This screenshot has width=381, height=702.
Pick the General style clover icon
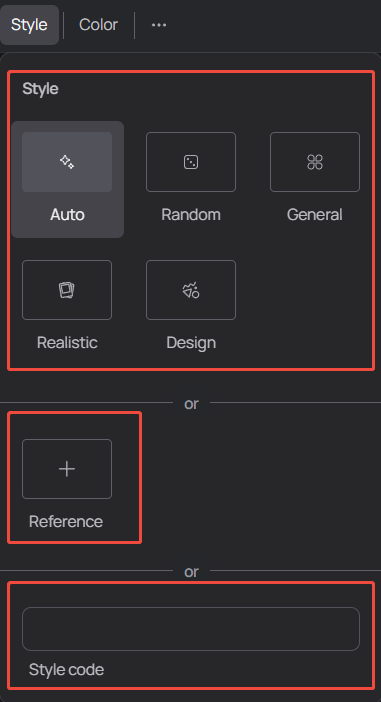[315, 162]
